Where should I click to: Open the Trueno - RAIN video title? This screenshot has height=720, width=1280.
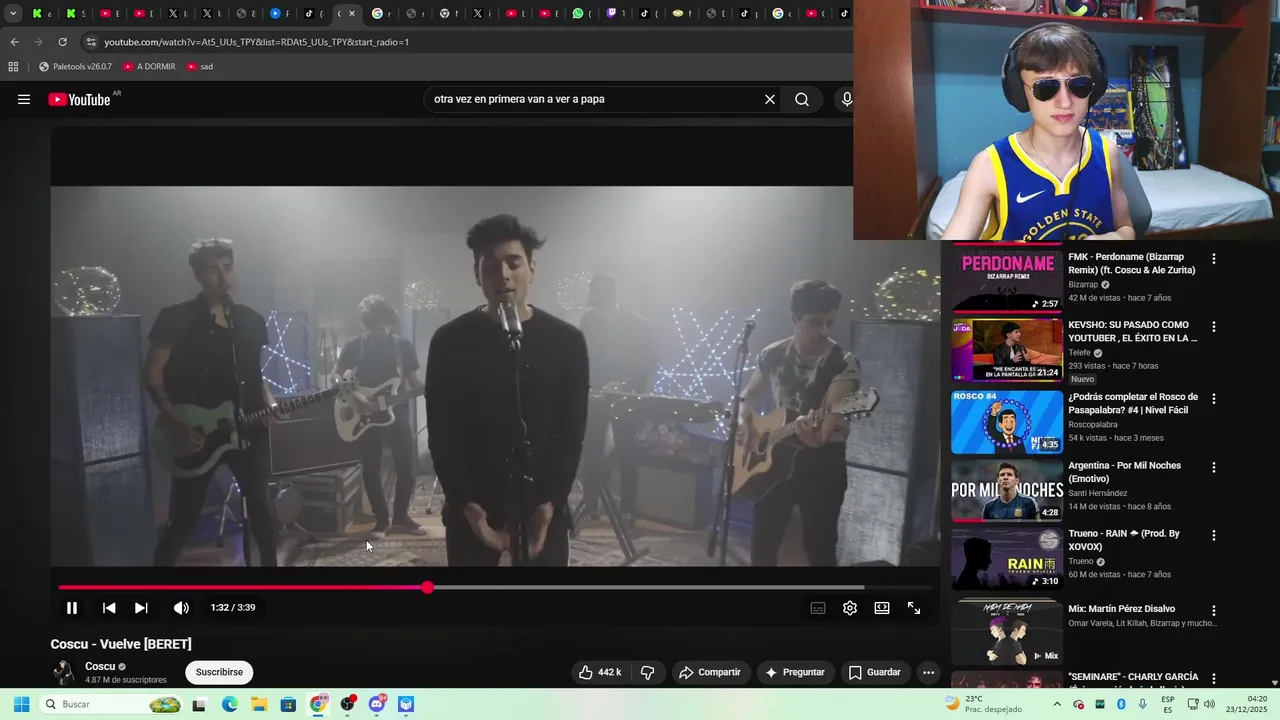click(1123, 540)
